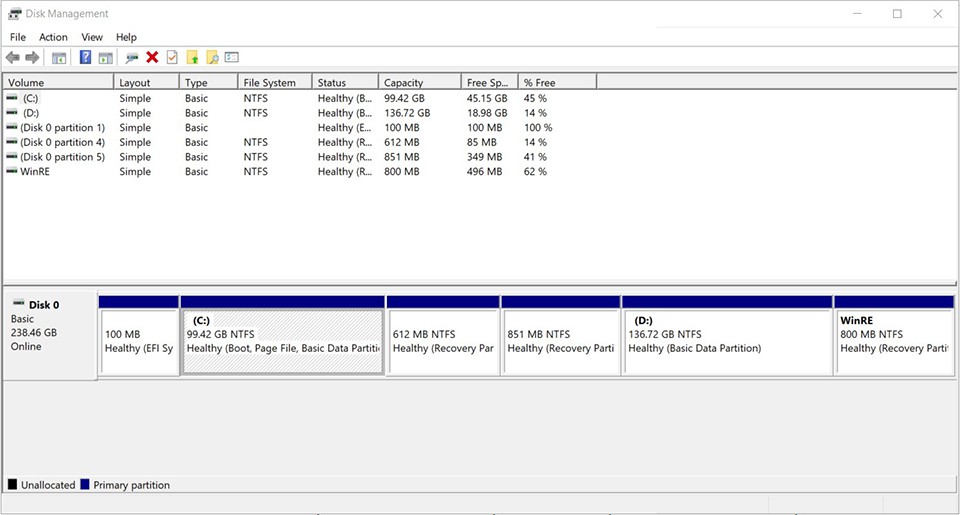Open the Action menu
The width and height of the screenshot is (960, 515).
point(53,37)
